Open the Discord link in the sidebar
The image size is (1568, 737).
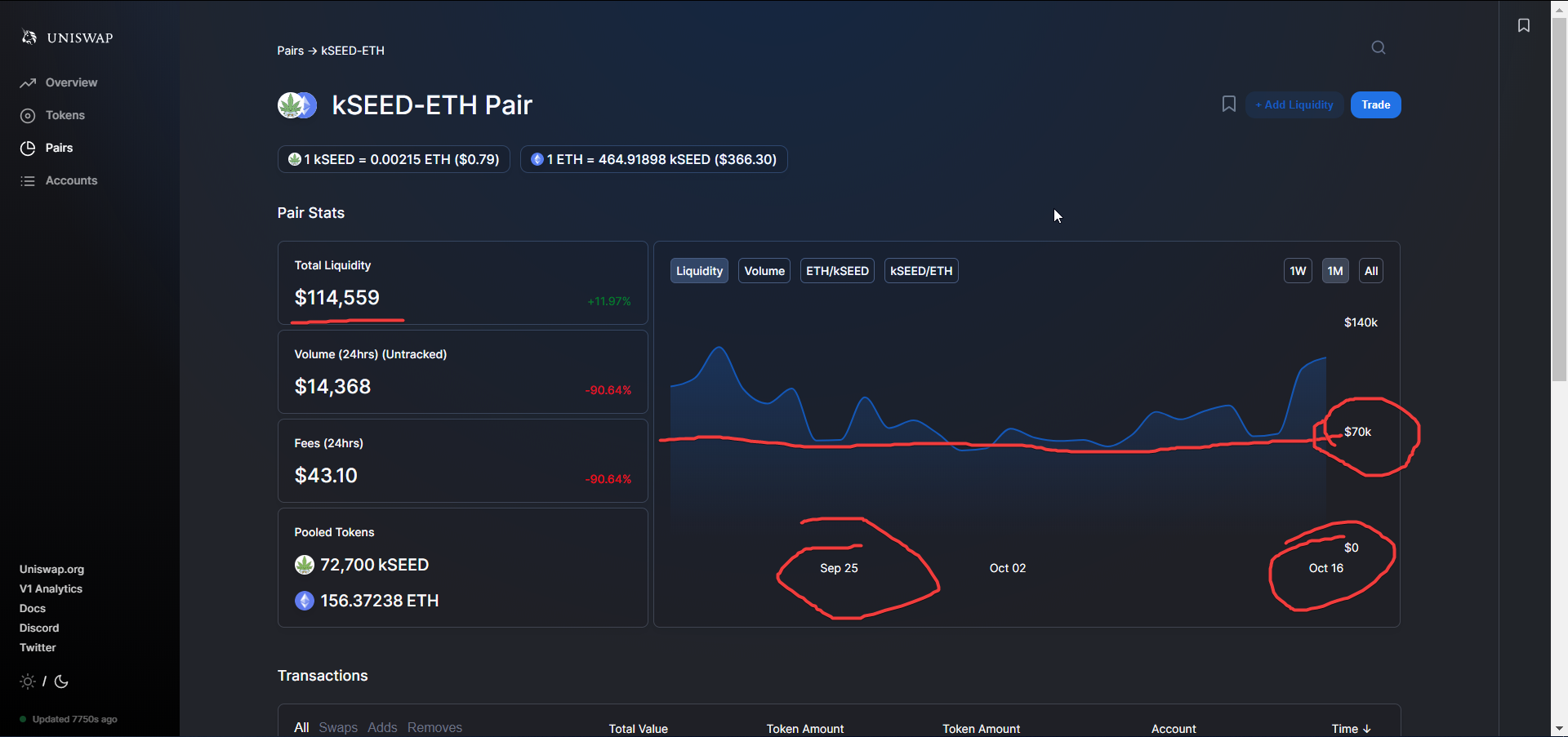(x=38, y=628)
